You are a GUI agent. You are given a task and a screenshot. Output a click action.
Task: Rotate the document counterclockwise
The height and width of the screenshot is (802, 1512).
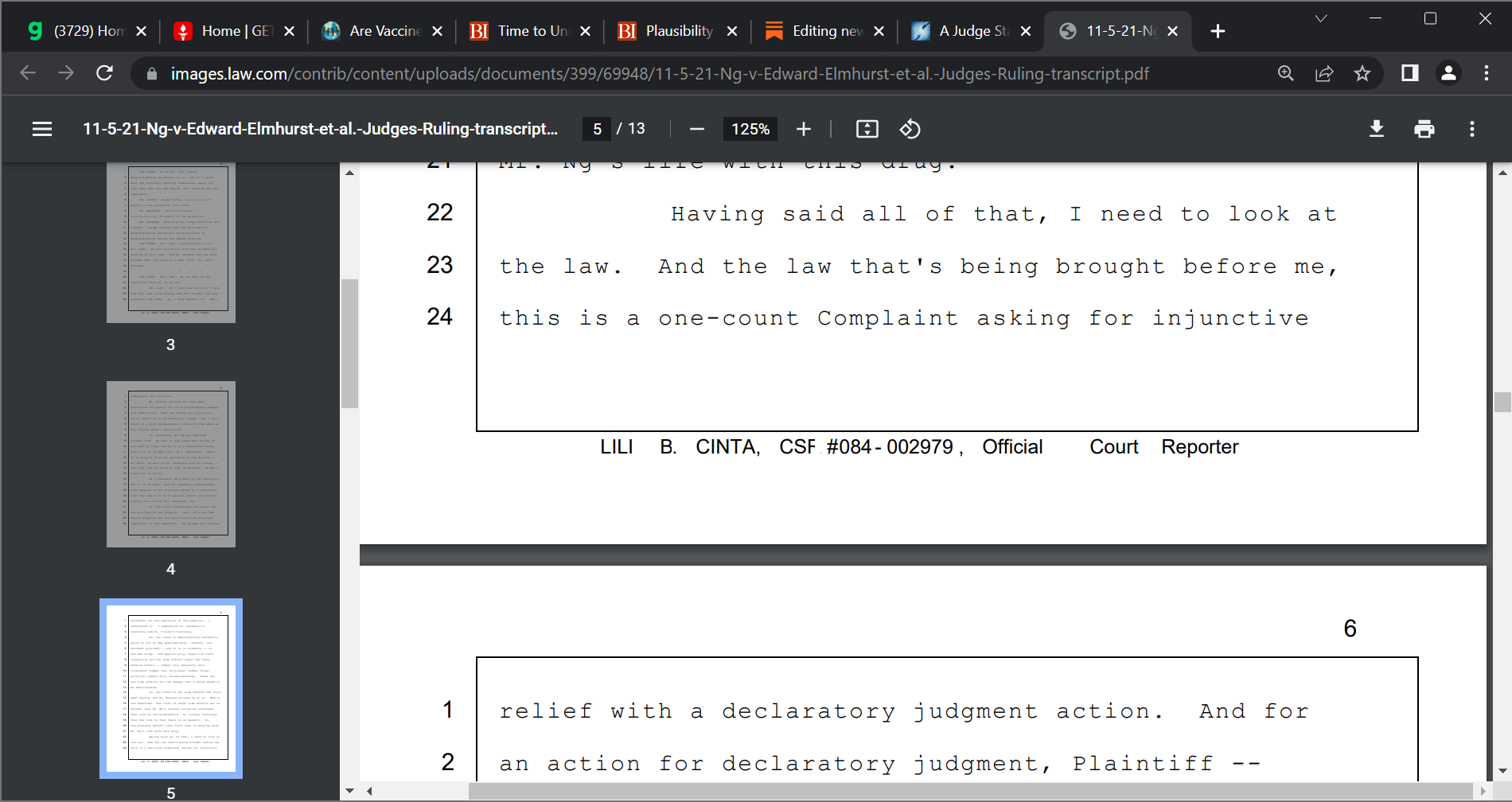pyautogui.click(x=910, y=129)
